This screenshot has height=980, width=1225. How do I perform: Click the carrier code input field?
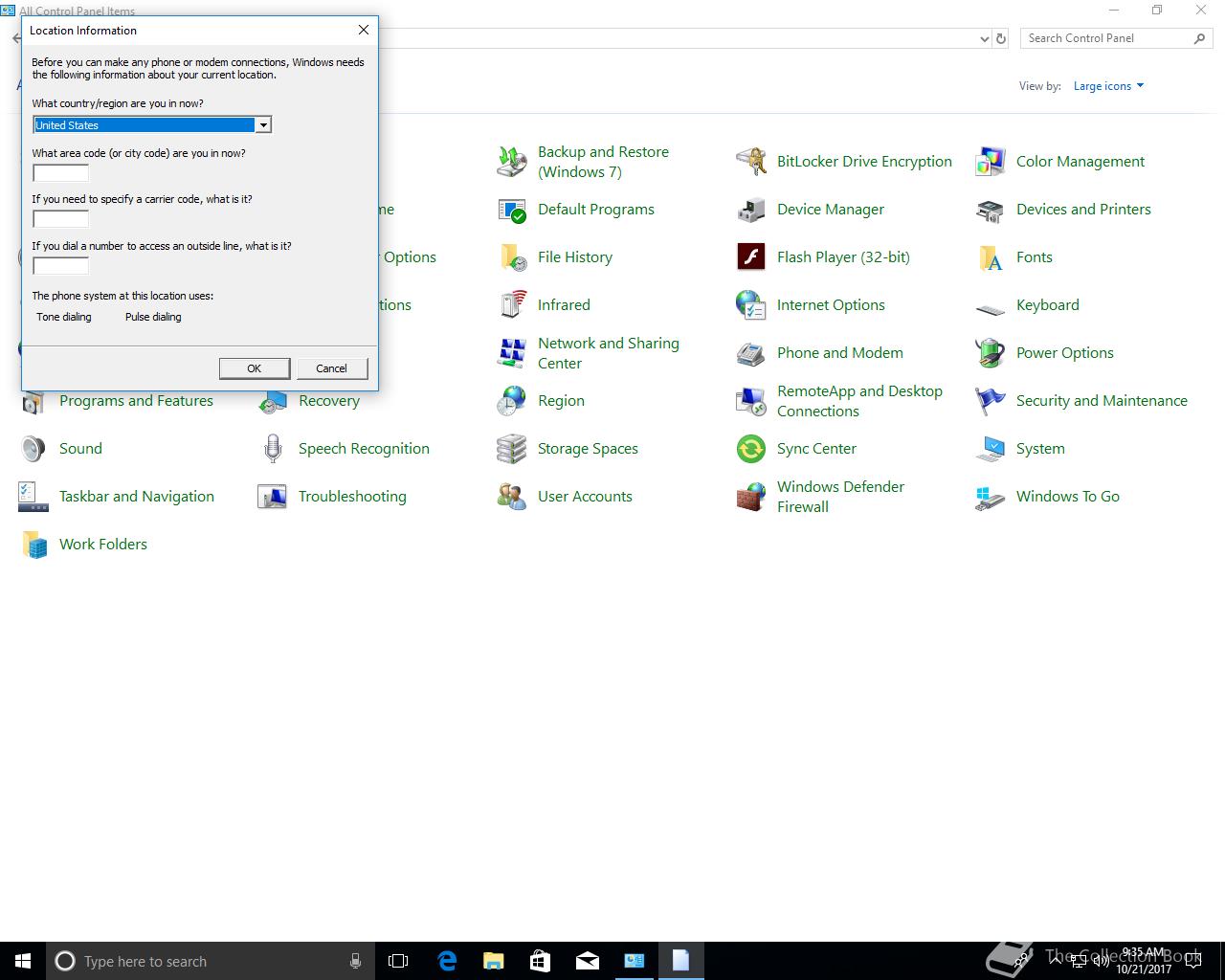61,219
